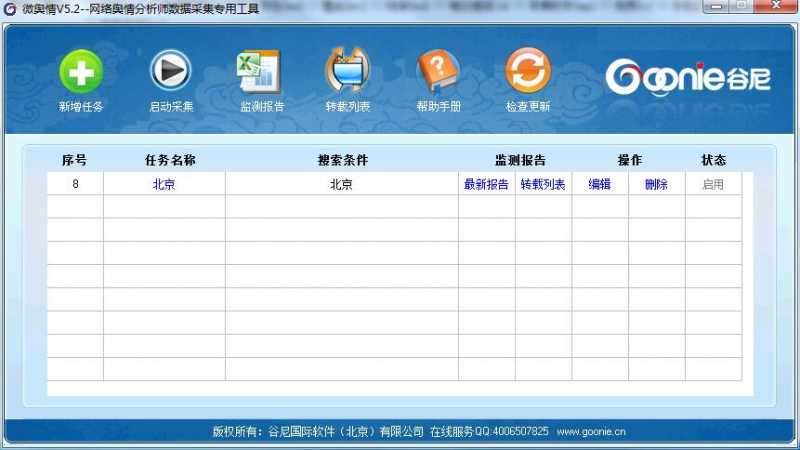Click the 北京 task name link
Screen dimensions: 800x450
pos(164,184)
